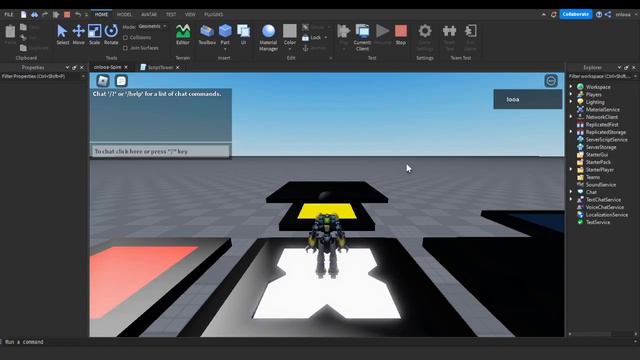640x360 pixels.
Task: Open the Terrain Editor
Action: click(x=183, y=34)
